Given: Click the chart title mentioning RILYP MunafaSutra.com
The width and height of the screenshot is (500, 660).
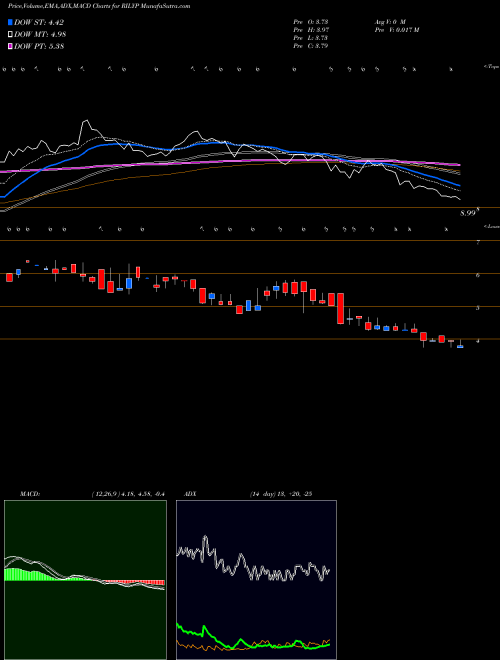Looking at the screenshot, I should (x=99, y=6).
